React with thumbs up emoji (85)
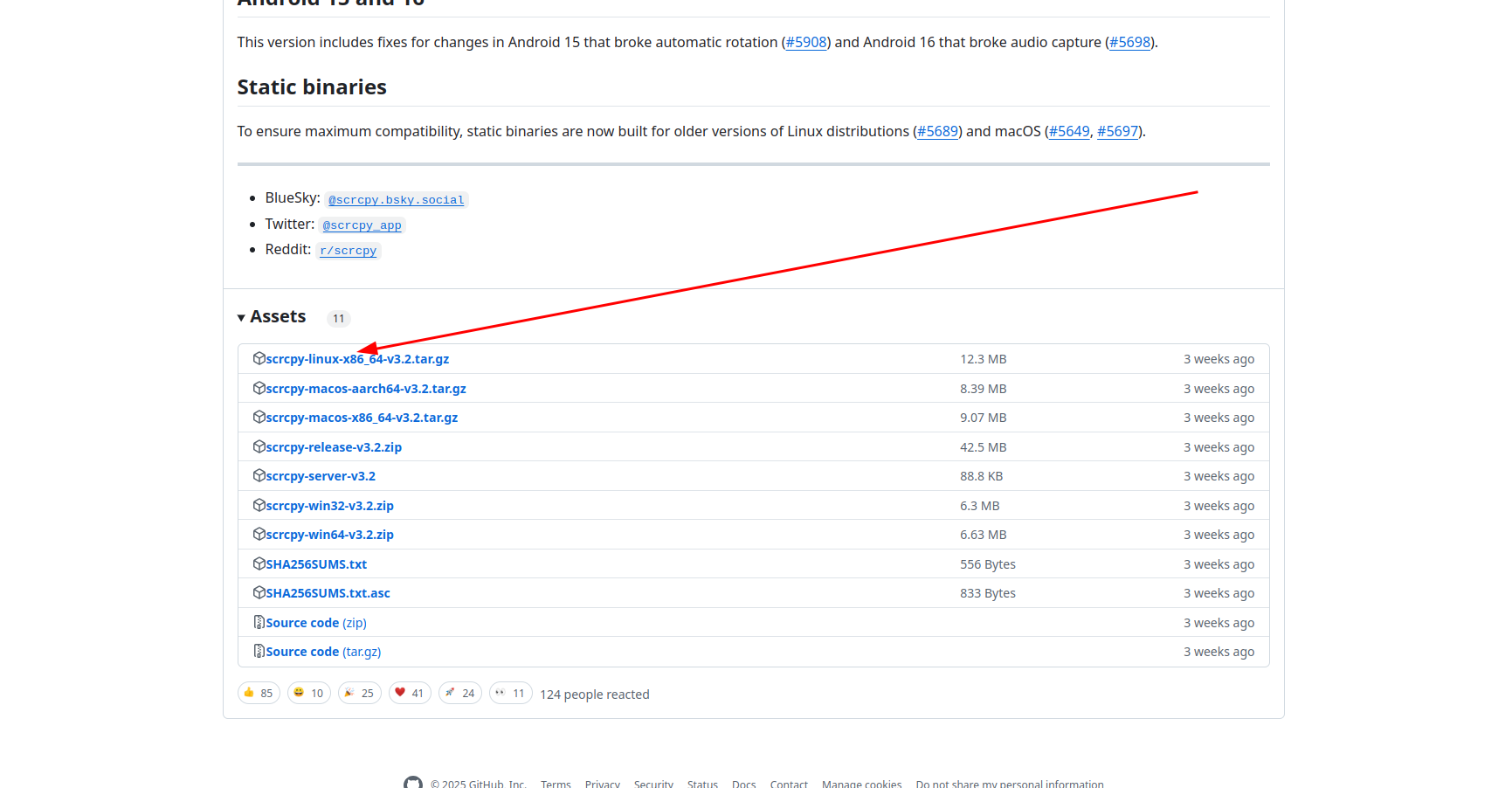The height and width of the screenshot is (788, 1512). [259, 693]
